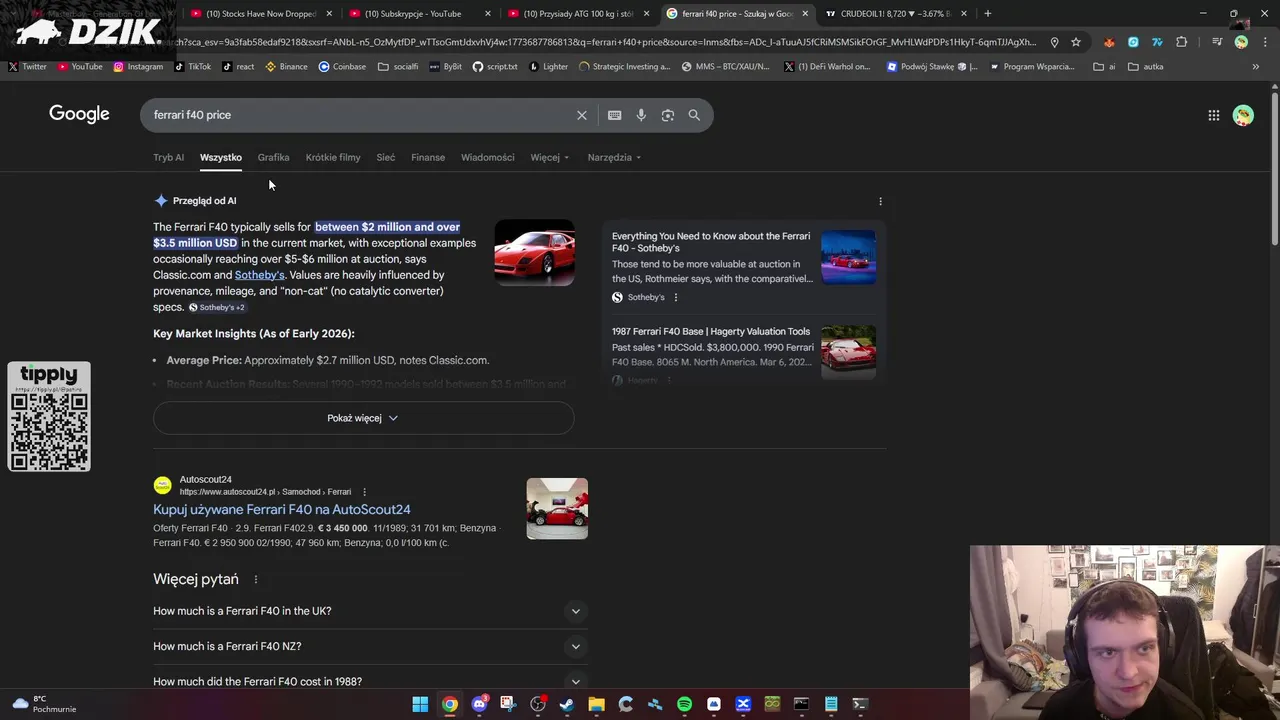Open 'Everything You Need to Know about the Ferrari F40'
Viewport: 1280px width, 720px height.
coord(711,242)
